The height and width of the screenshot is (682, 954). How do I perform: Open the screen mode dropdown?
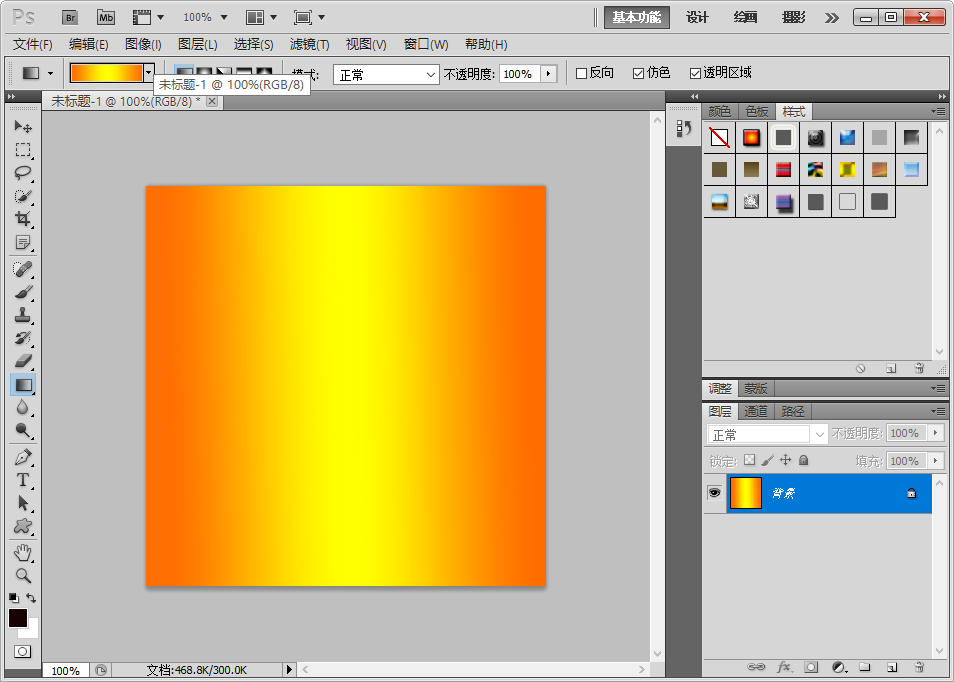(x=309, y=18)
